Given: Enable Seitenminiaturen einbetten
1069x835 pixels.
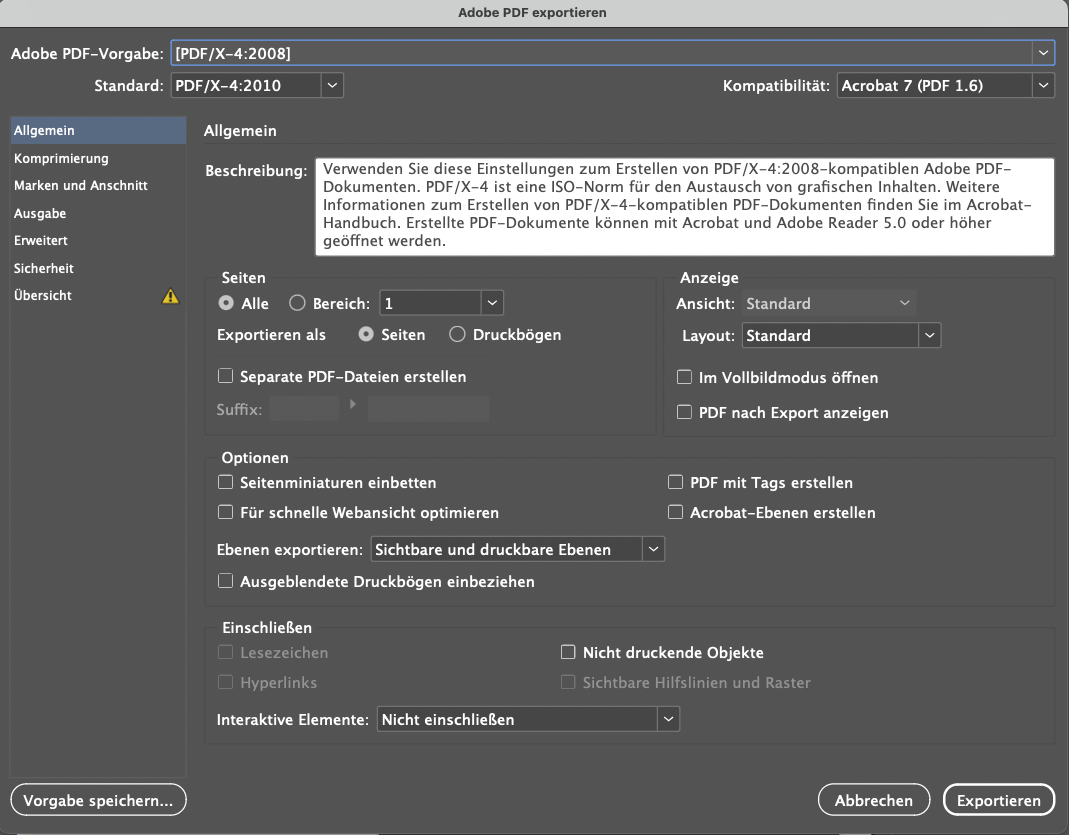Looking at the screenshot, I should (x=226, y=483).
